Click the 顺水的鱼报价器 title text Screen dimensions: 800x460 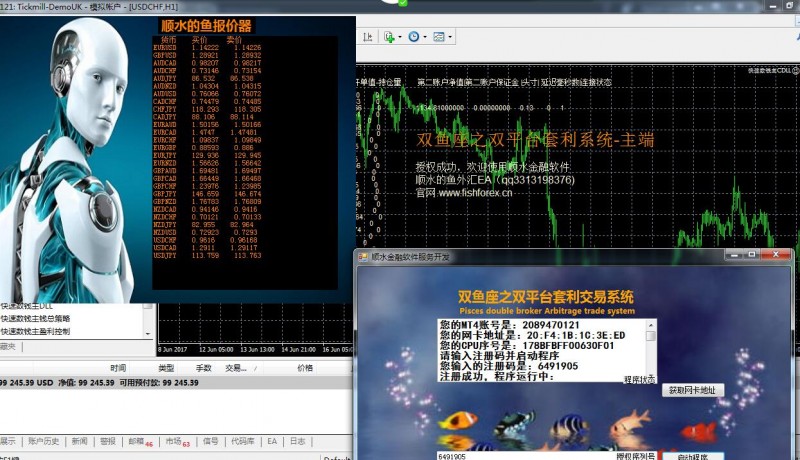tap(207, 26)
